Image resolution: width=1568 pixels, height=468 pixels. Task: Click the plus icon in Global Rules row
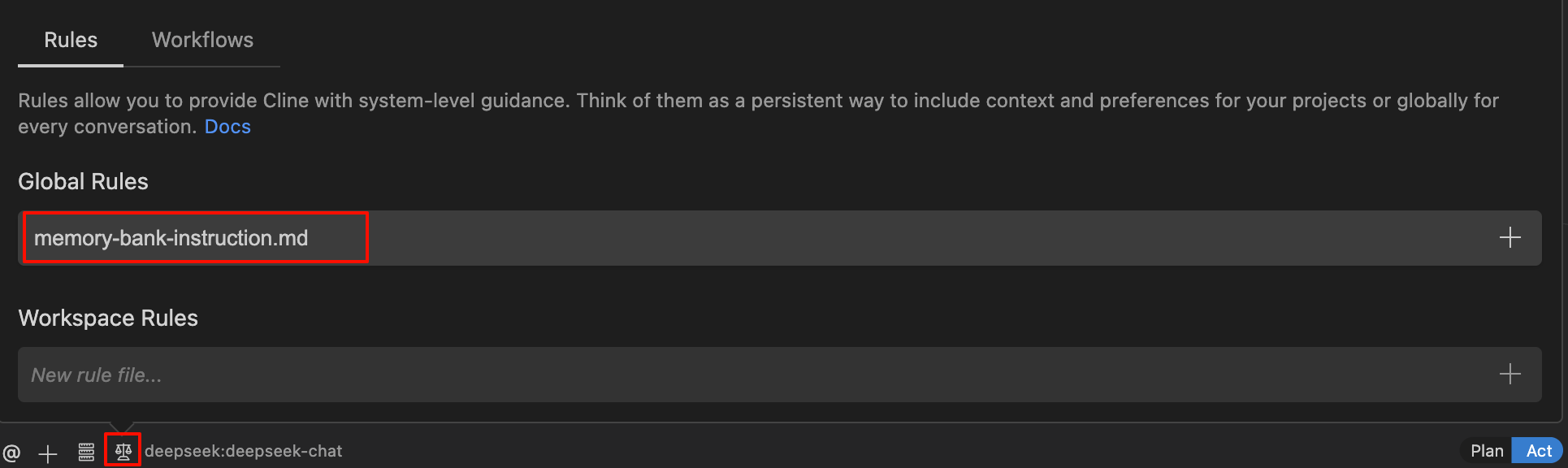coord(1510,237)
